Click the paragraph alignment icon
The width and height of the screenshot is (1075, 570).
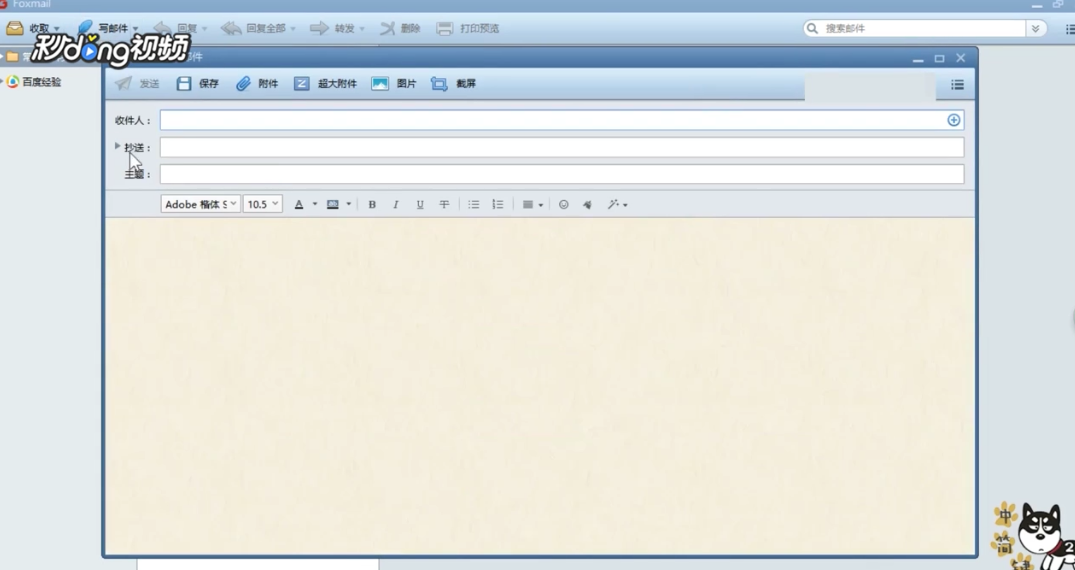click(528, 204)
